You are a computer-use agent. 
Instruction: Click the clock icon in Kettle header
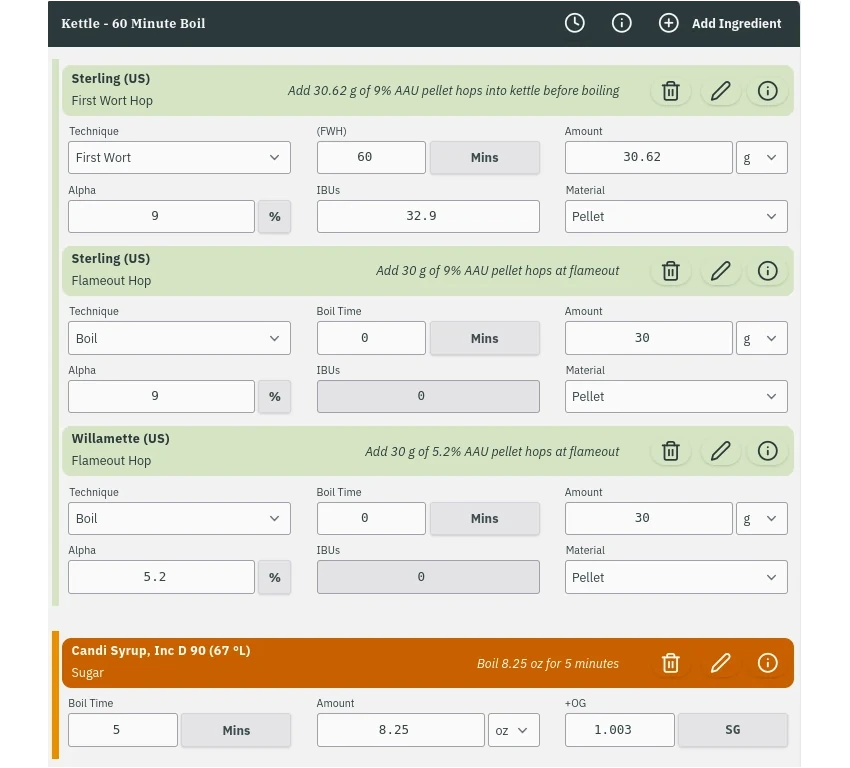pyautogui.click(x=575, y=23)
